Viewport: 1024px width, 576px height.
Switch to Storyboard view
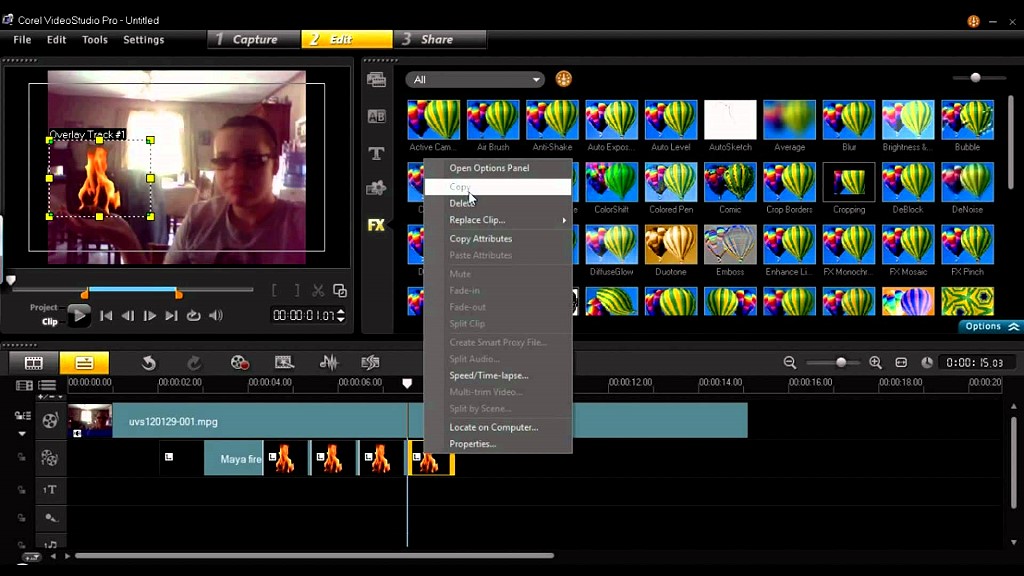pos(33,362)
